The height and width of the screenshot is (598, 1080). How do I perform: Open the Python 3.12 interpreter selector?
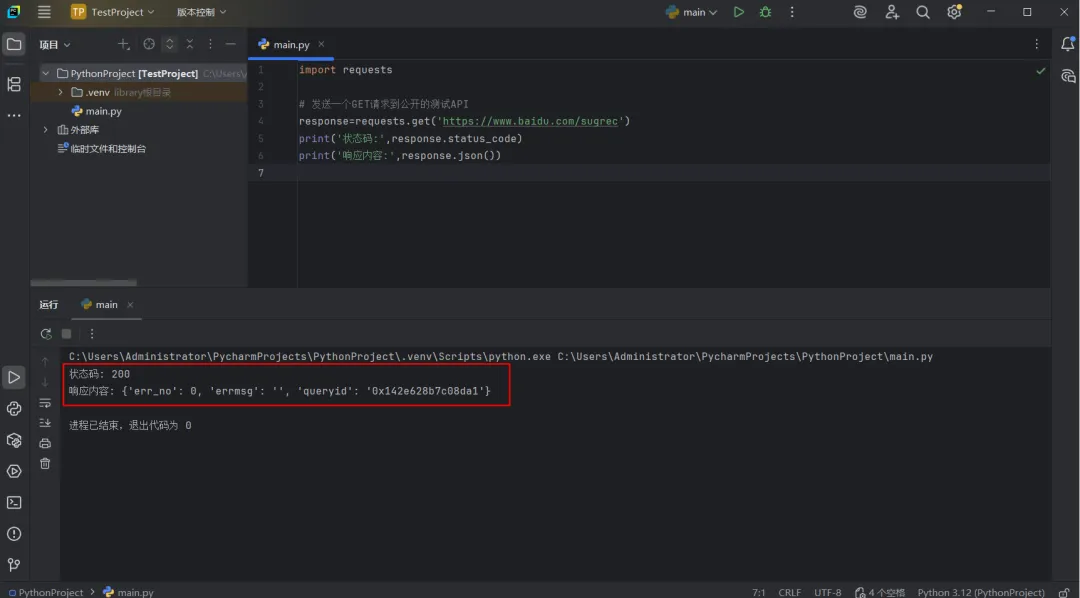pyautogui.click(x=981, y=592)
